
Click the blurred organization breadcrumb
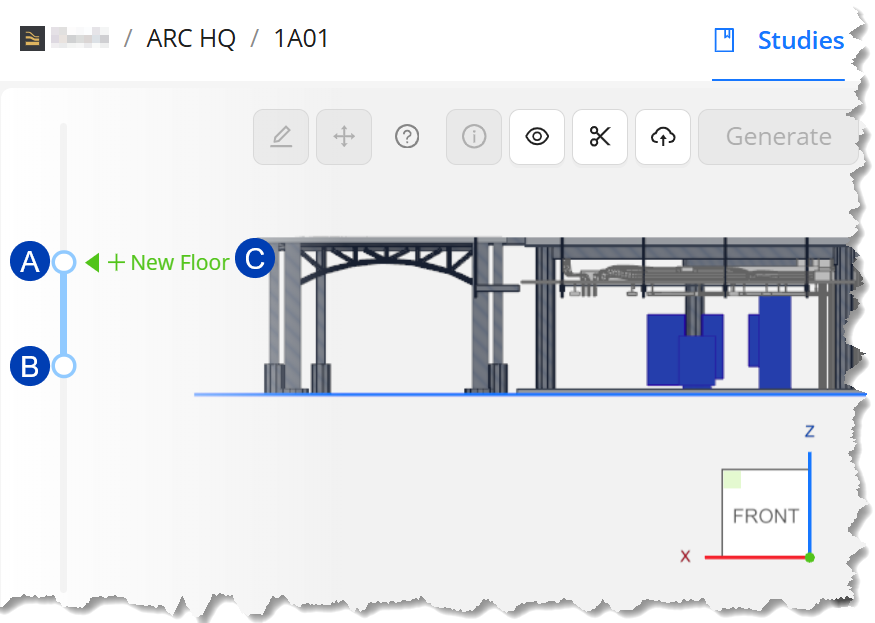(x=80, y=38)
